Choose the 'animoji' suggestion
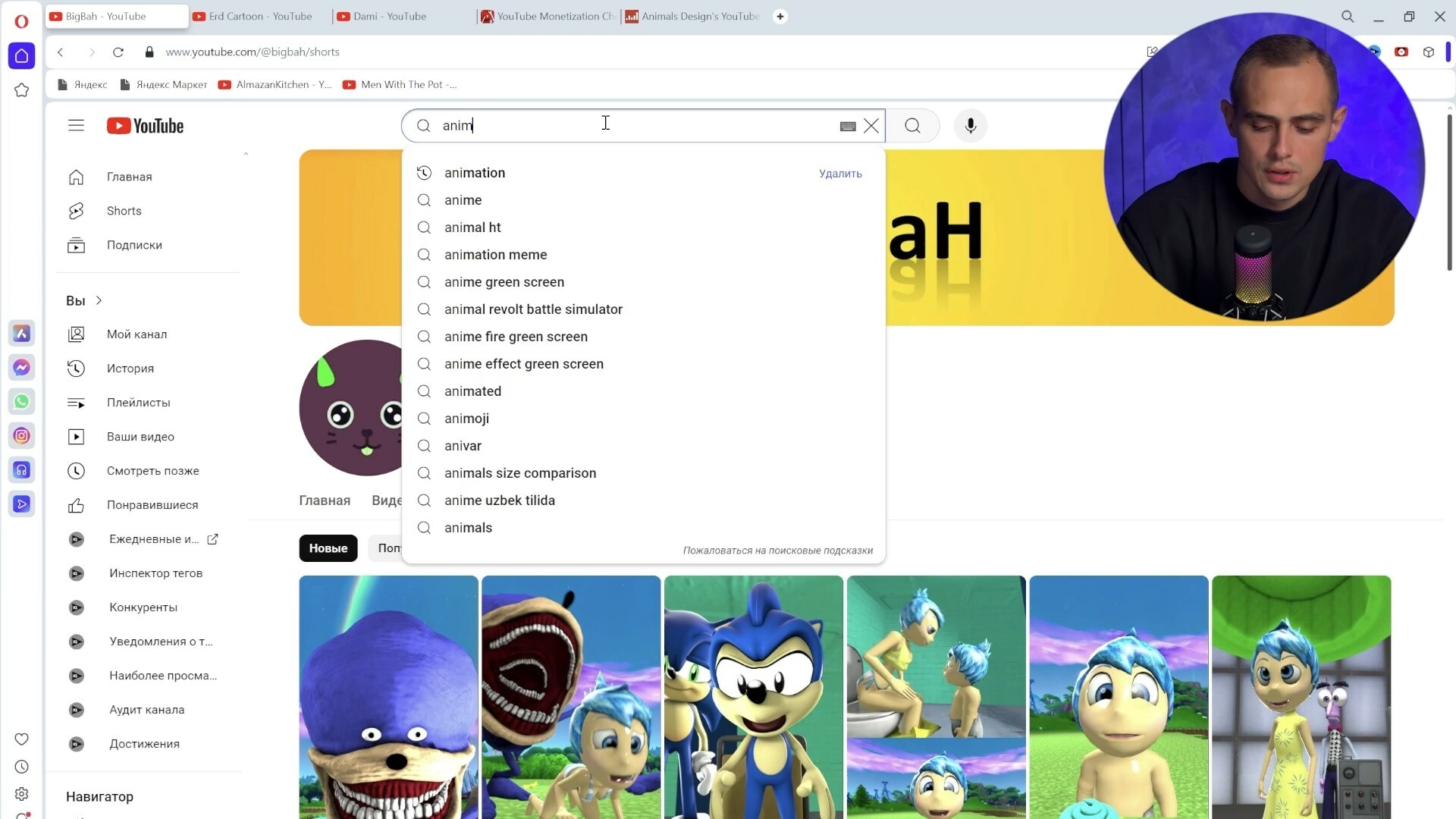Viewport: 1456px width, 819px height. coord(643,419)
